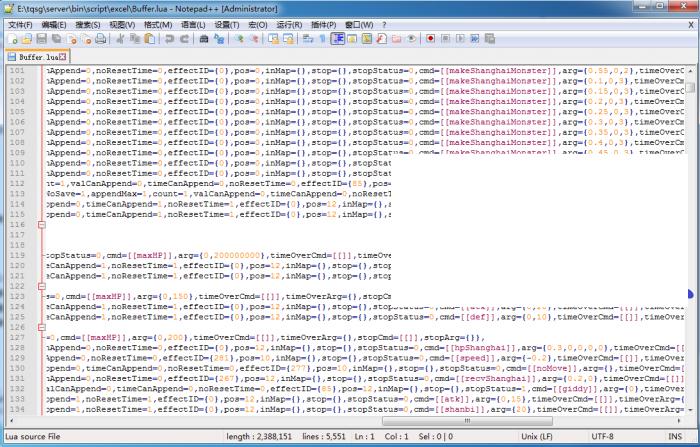
Task: Open Find dialog via binoculars icon
Action: coord(204,39)
